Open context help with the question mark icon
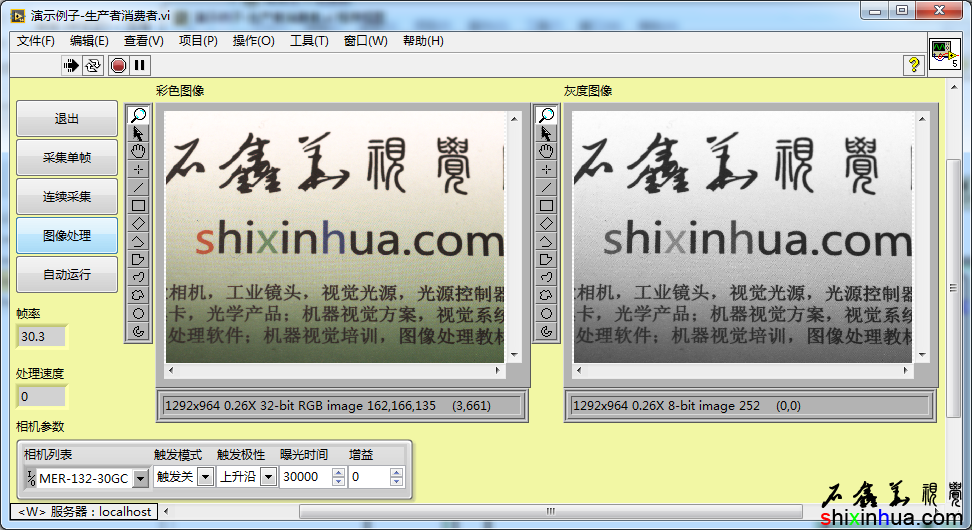This screenshot has height=530, width=972. click(913, 65)
